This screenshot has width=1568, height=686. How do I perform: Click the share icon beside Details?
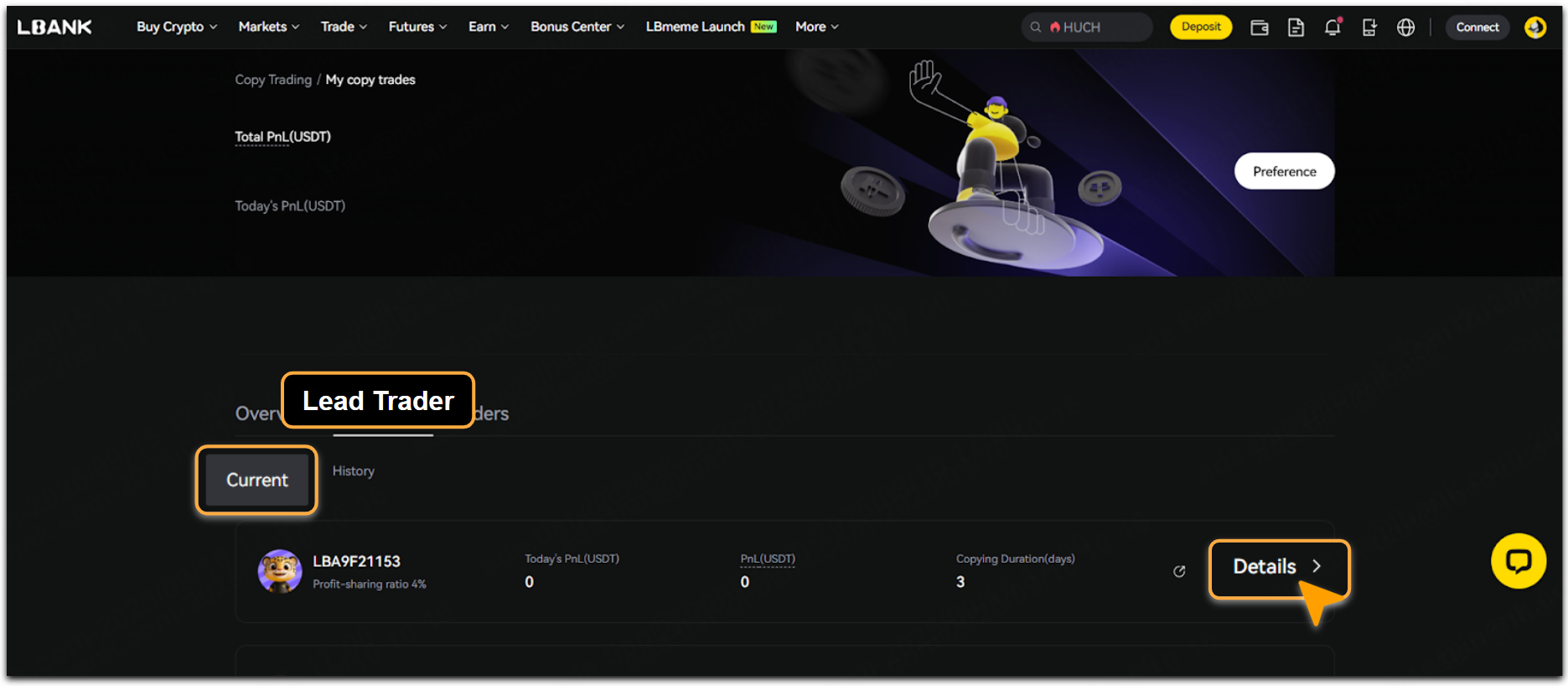click(1179, 571)
